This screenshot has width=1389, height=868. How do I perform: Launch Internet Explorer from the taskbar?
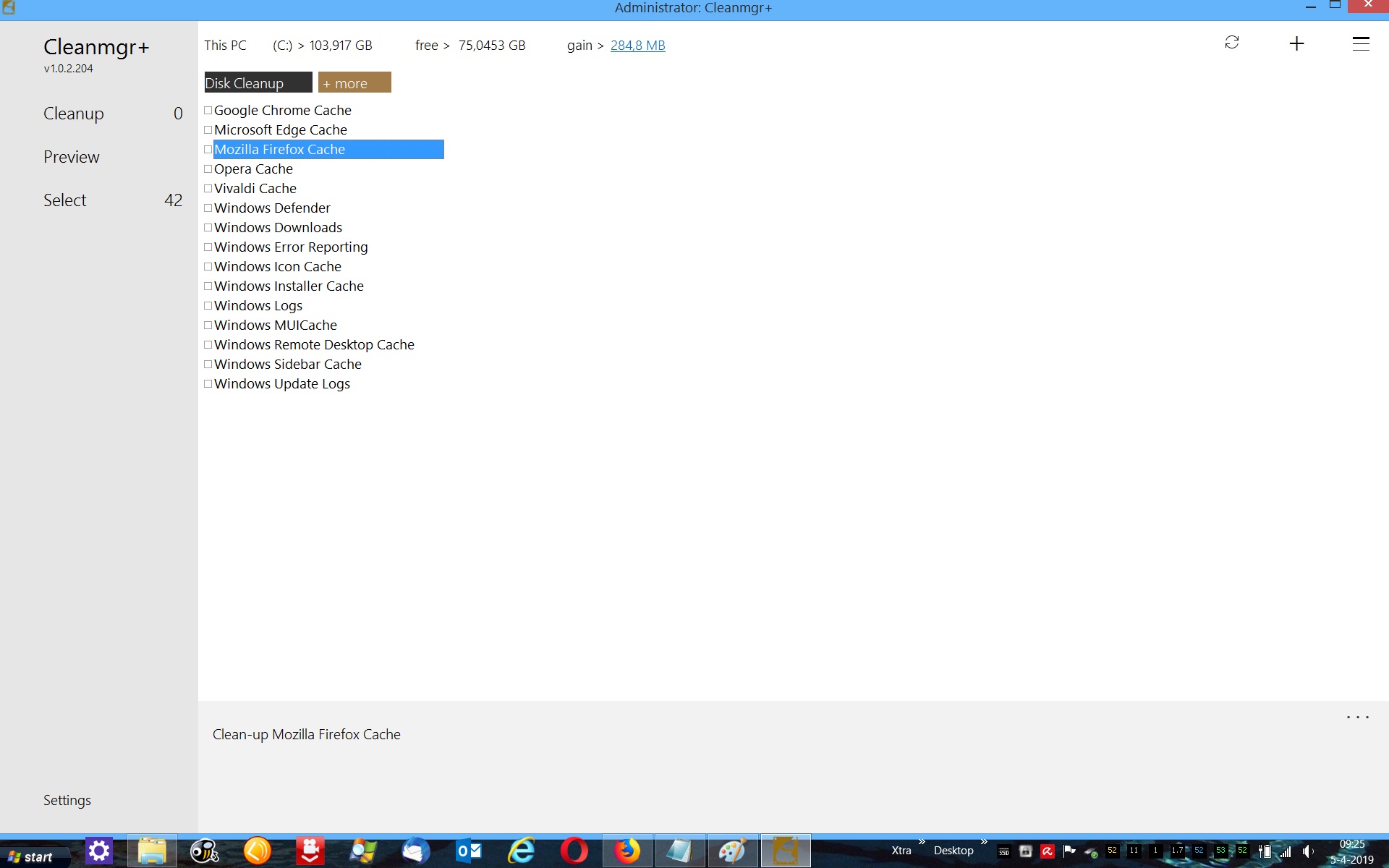point(522,851)
